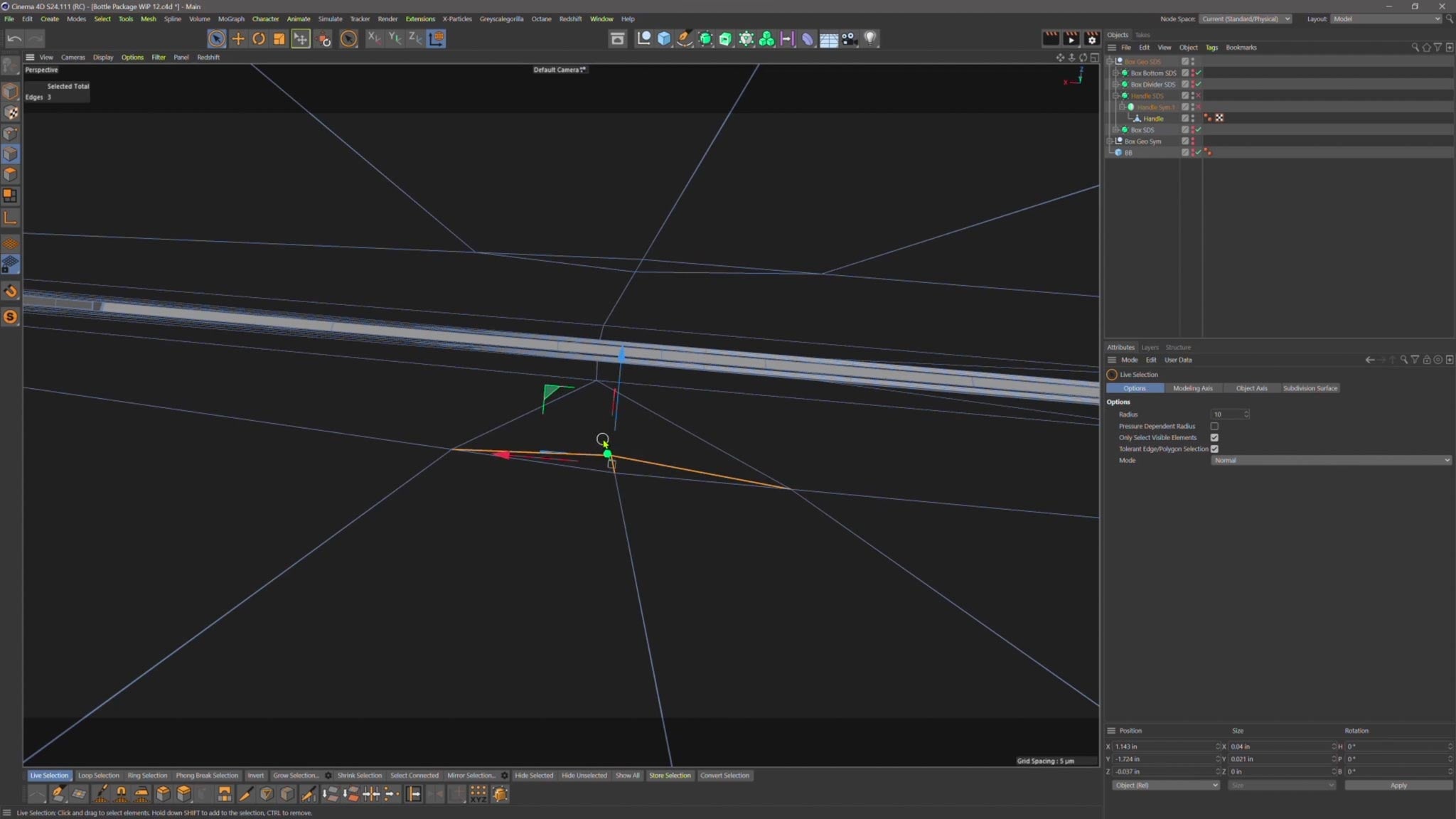Toggle the green enable check on Box SDS
The height and width of the screenshot is (819, 1456).
coord(1199,130)
